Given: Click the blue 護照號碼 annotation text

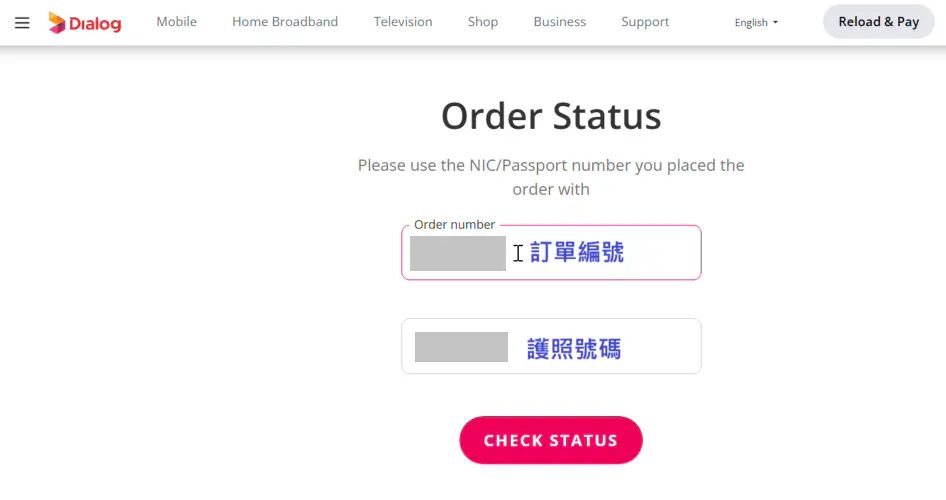Looking at the screenshot, I should [574, 348].
